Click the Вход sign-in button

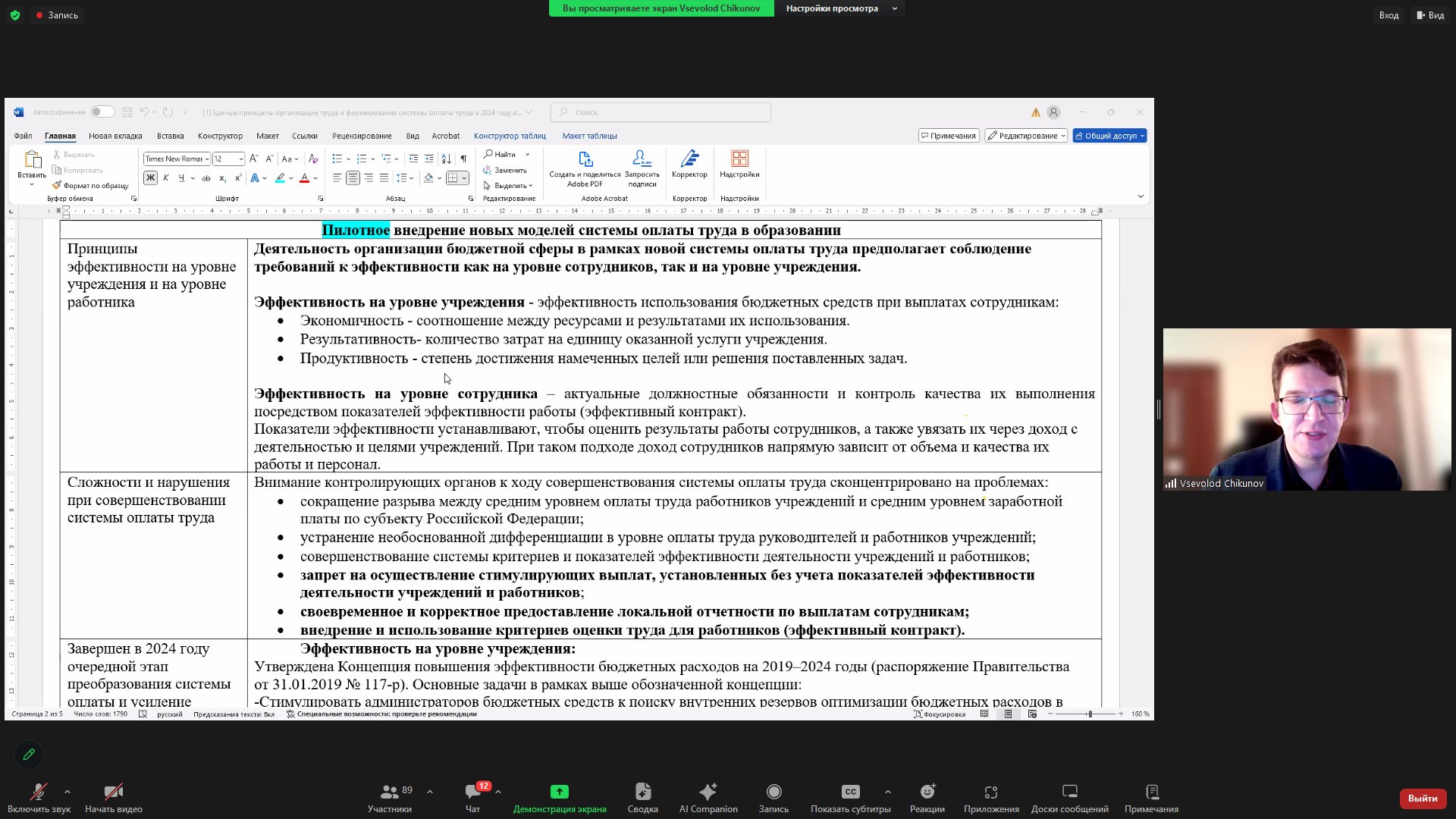(x=1389, y=15)
